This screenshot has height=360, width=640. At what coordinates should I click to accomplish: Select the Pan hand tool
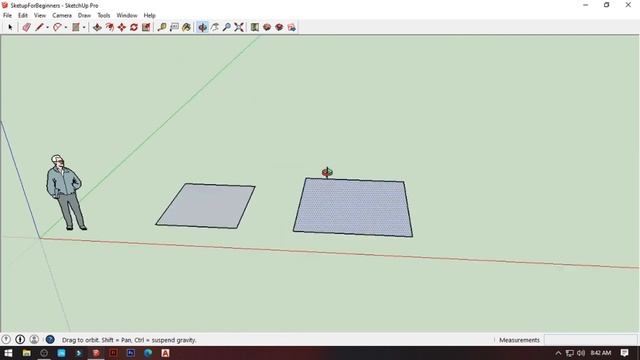(215, 27)
